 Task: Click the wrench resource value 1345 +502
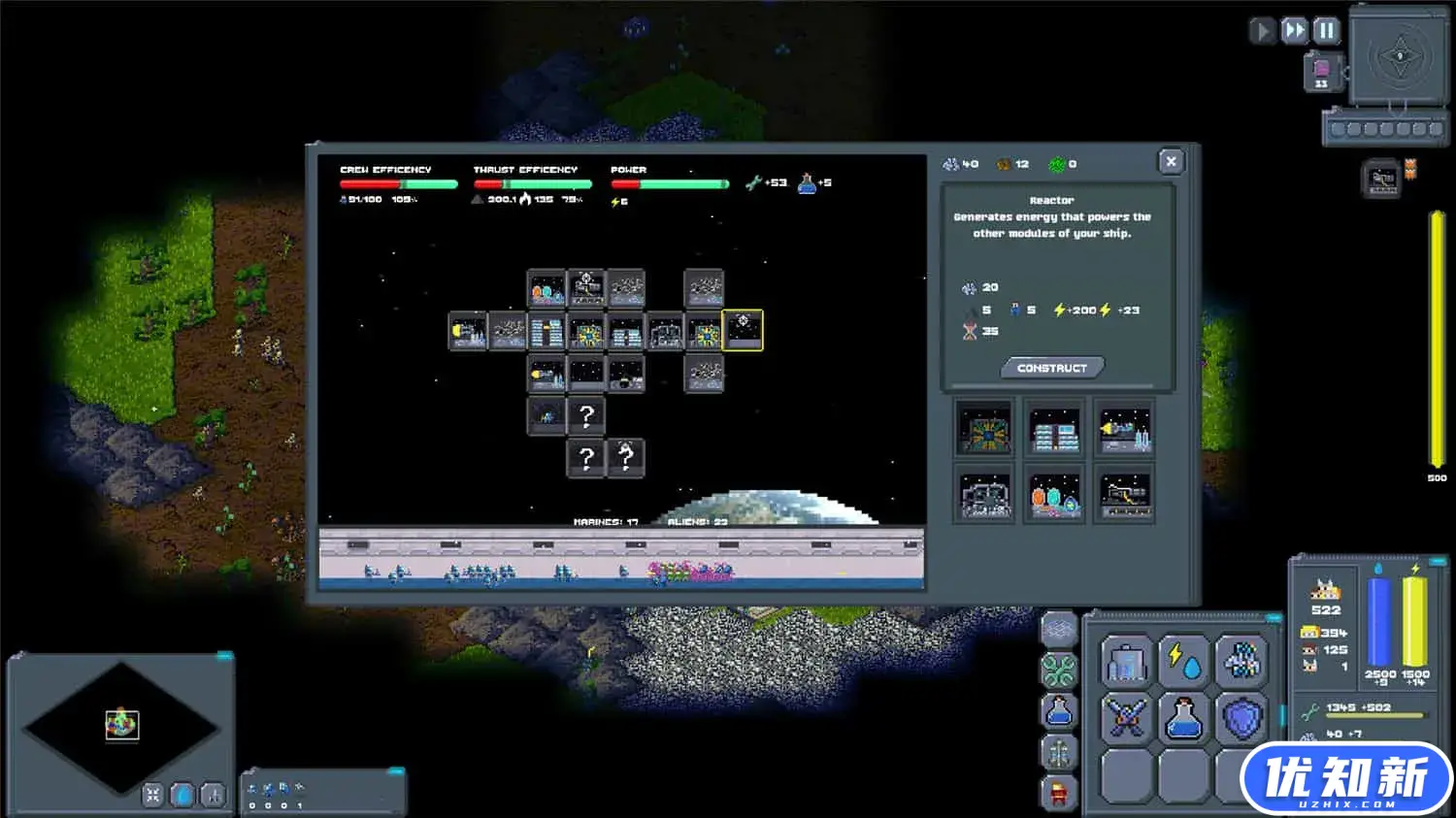1360,707
